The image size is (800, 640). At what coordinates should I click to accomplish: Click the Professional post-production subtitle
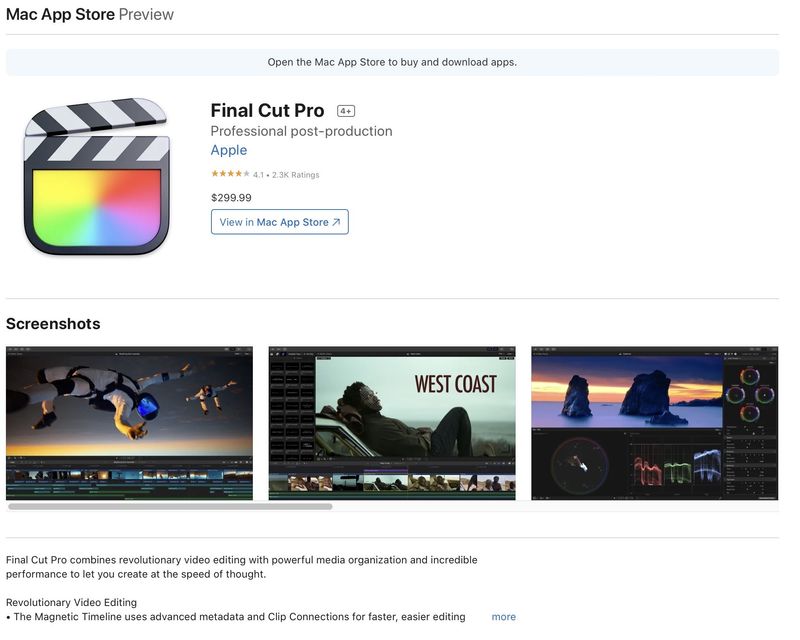[x=302, y=131]
